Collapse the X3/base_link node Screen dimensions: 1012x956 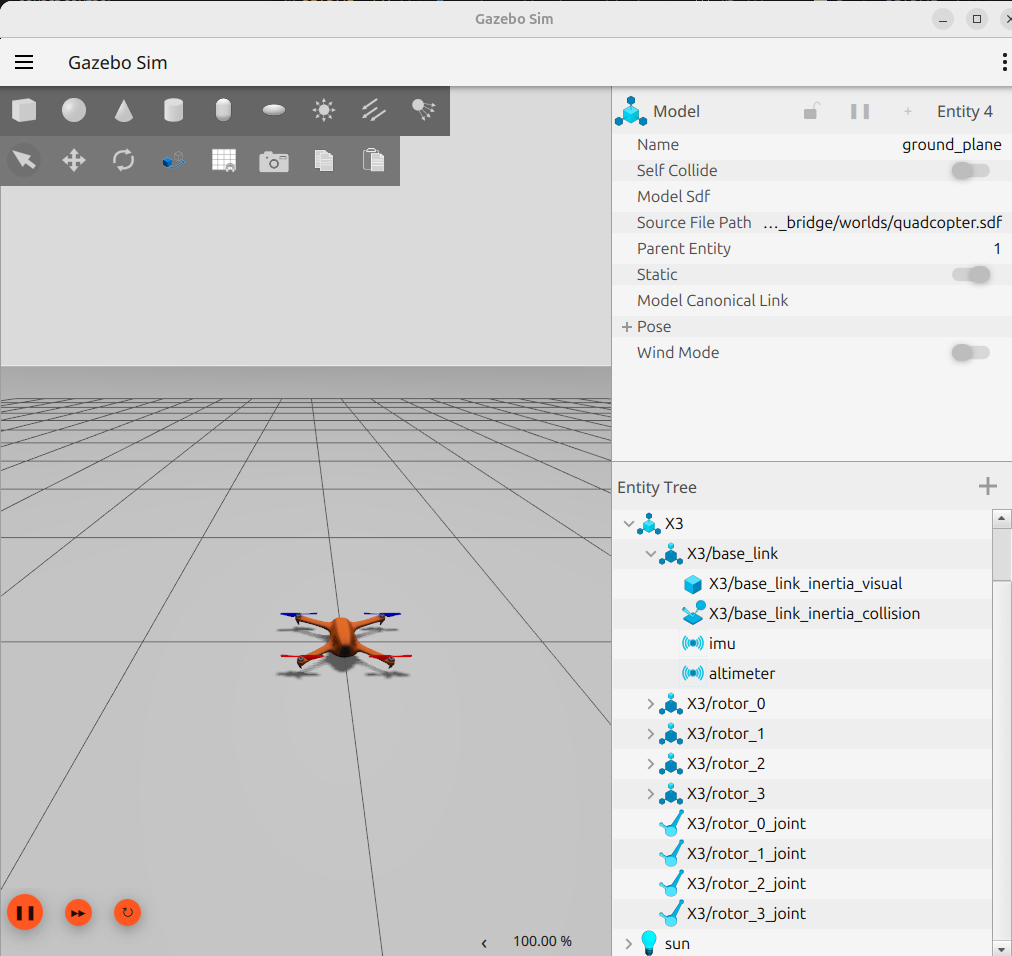tap(651, 554)
